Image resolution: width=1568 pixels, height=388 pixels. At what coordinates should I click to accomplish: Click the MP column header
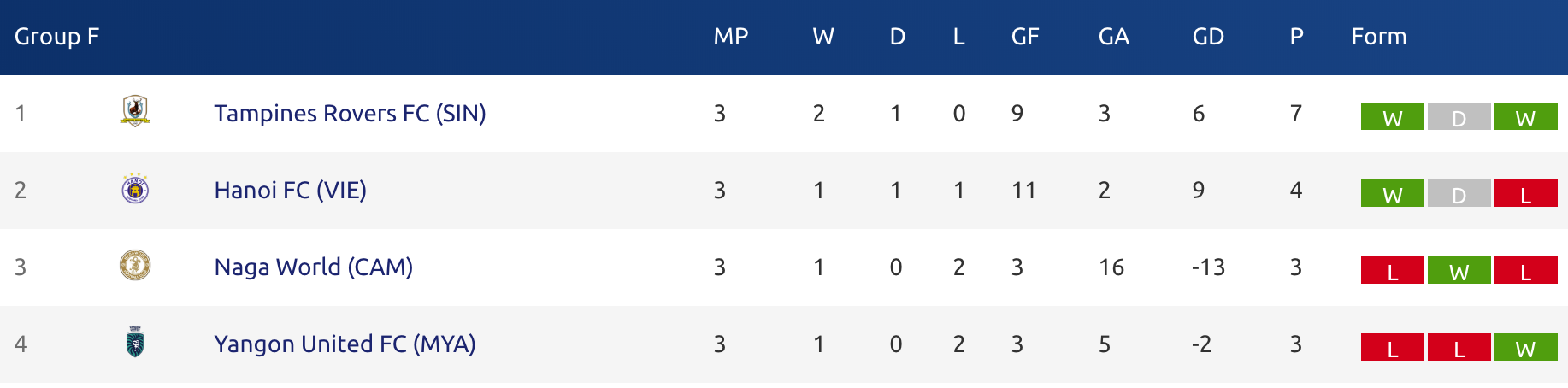(731, 37)
